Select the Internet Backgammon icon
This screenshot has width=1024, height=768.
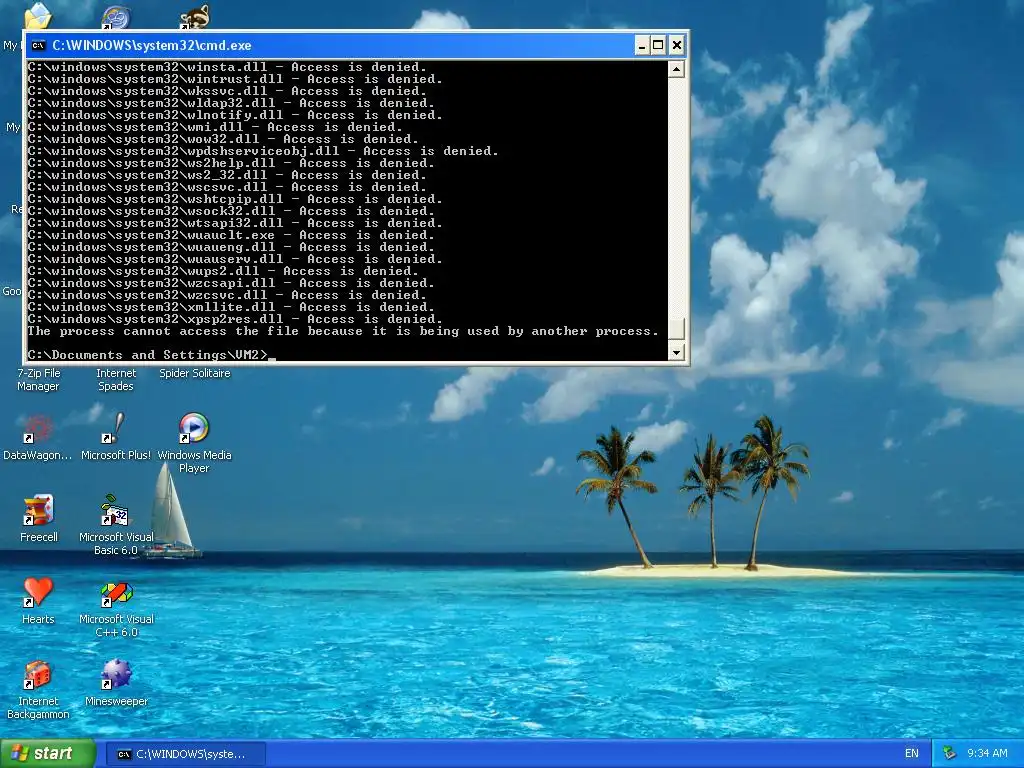click(x=38, y=690)
